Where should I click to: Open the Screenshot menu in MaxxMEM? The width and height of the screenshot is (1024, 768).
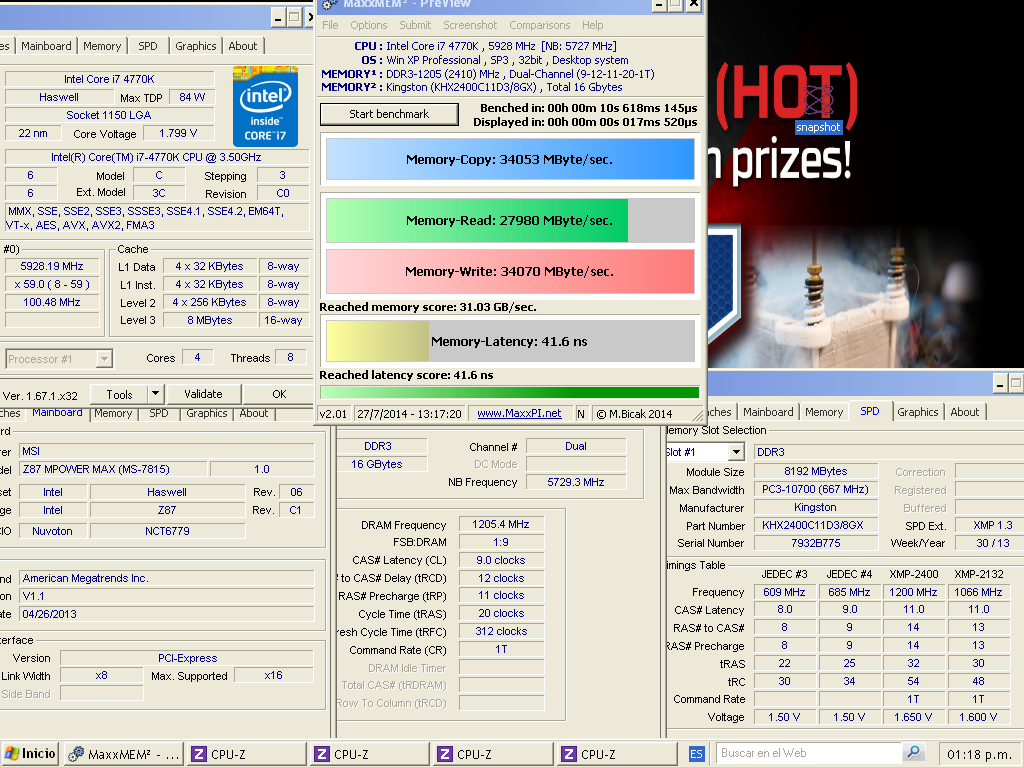pos(470,25)
